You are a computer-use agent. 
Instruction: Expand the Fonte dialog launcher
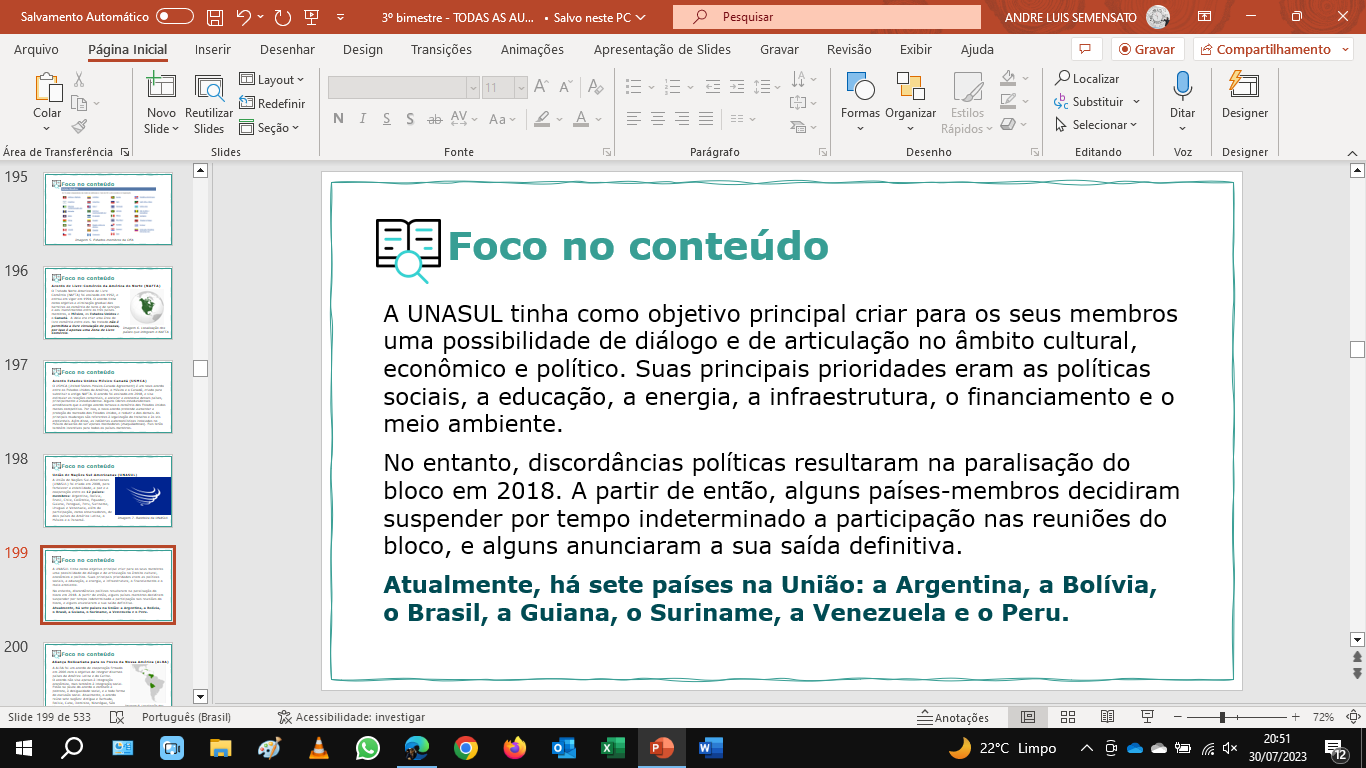(x=607, y=152)
